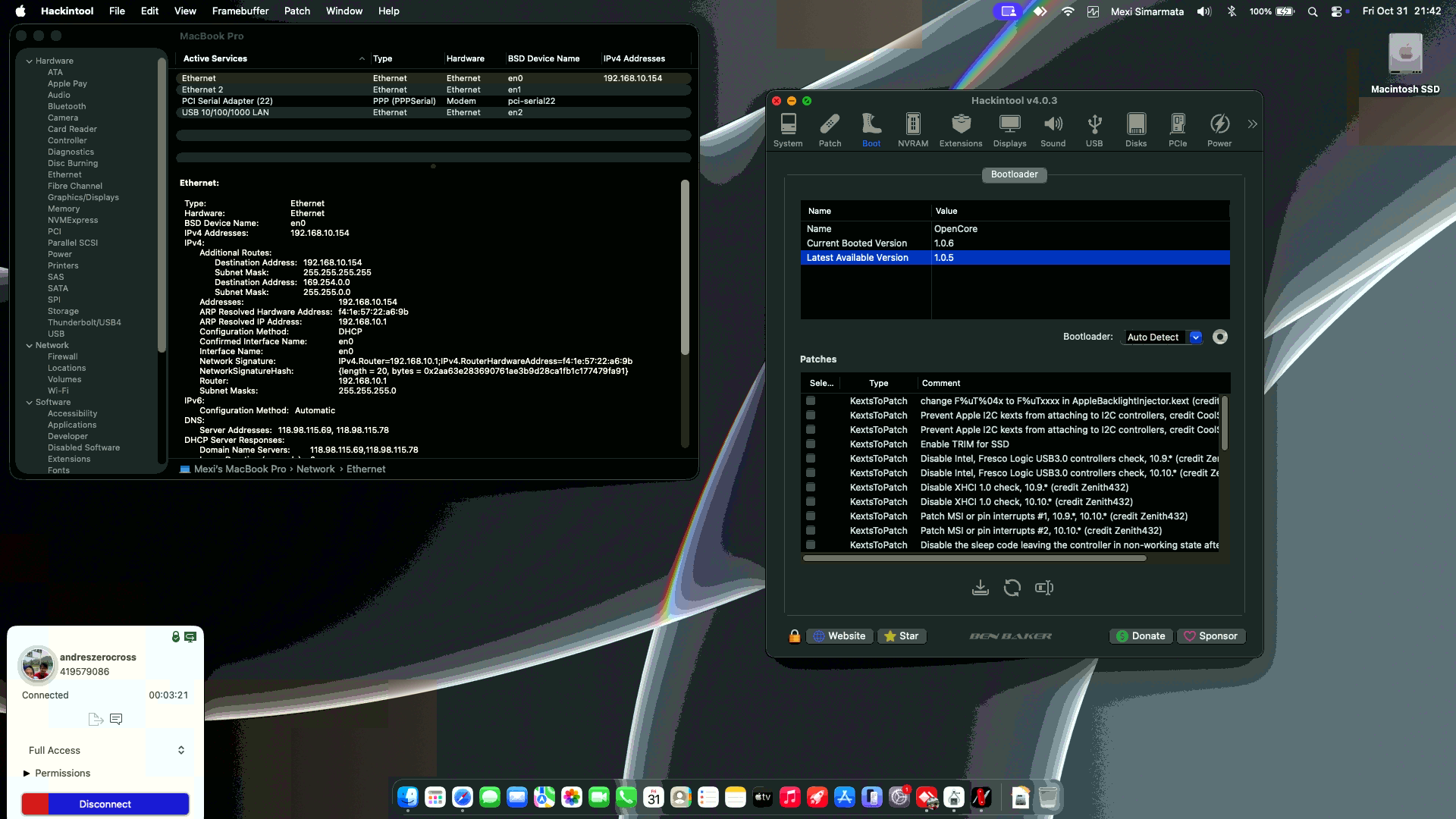
Task: Open the PCIe section in Hackintool
Action: 1178,130
